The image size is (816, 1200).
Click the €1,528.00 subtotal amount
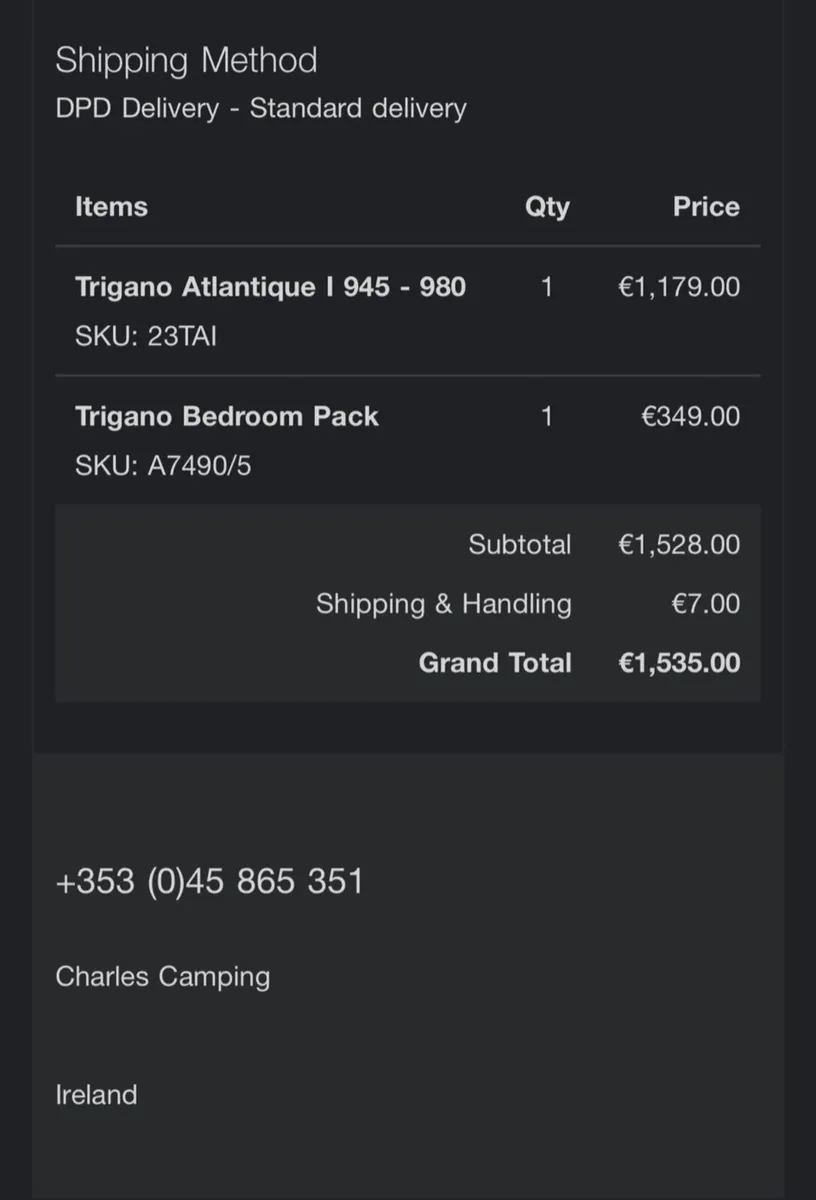[x=679, y=544]
